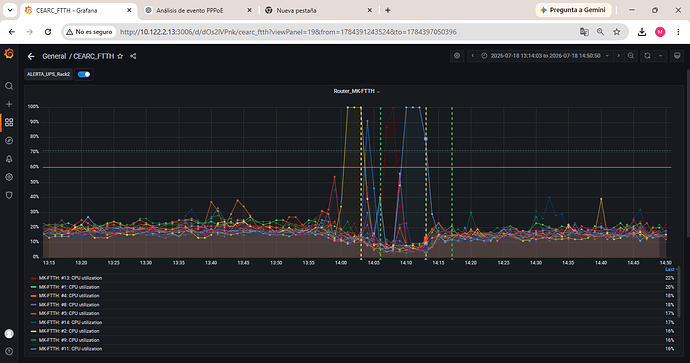Toggle series MK-FTTH: #2 CPU utilization
The width and height of the screenshot is (690, 363).
[x=69, y=331]
